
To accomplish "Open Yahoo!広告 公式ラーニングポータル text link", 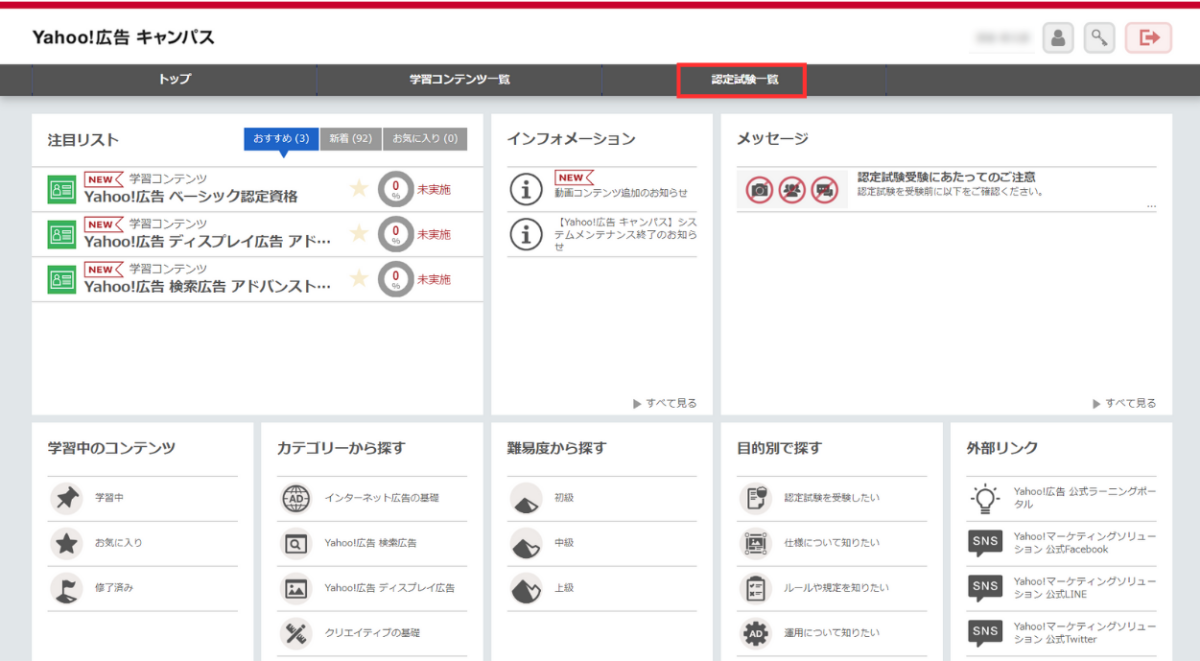I will [1085, 498].
